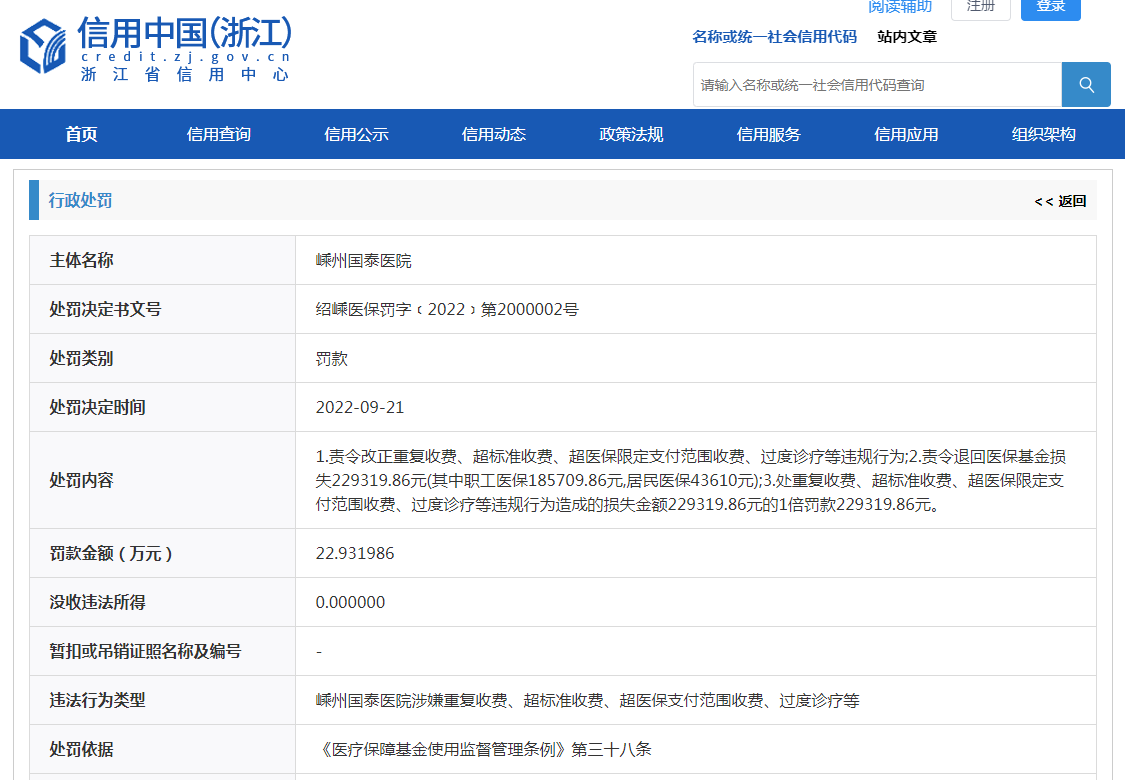This screenshot has height=780, width=1125.
Task: Select the 信用应用 nav item
Action: [906, 135]
